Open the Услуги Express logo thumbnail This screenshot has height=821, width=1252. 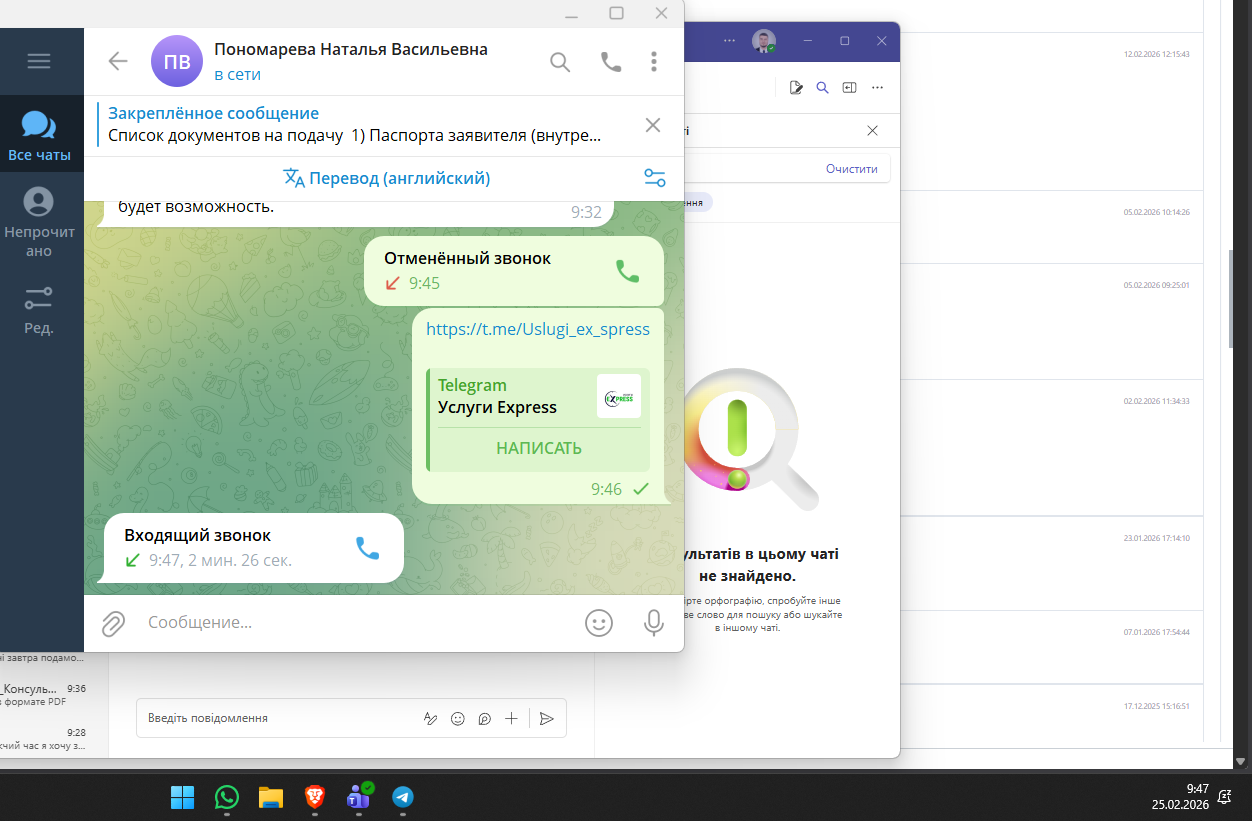[x=619, y=396]
